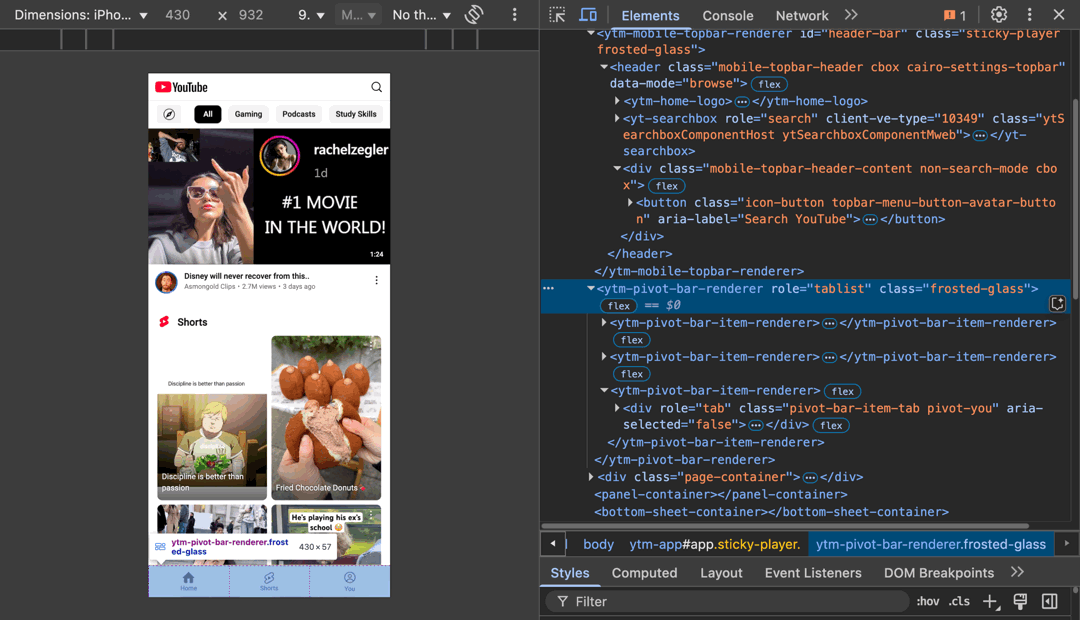Open the #1 MOVIE IN THE WORLD video thumbnail
The width and height of the screenshot is (1080, 620).
(x=269, y=196)
